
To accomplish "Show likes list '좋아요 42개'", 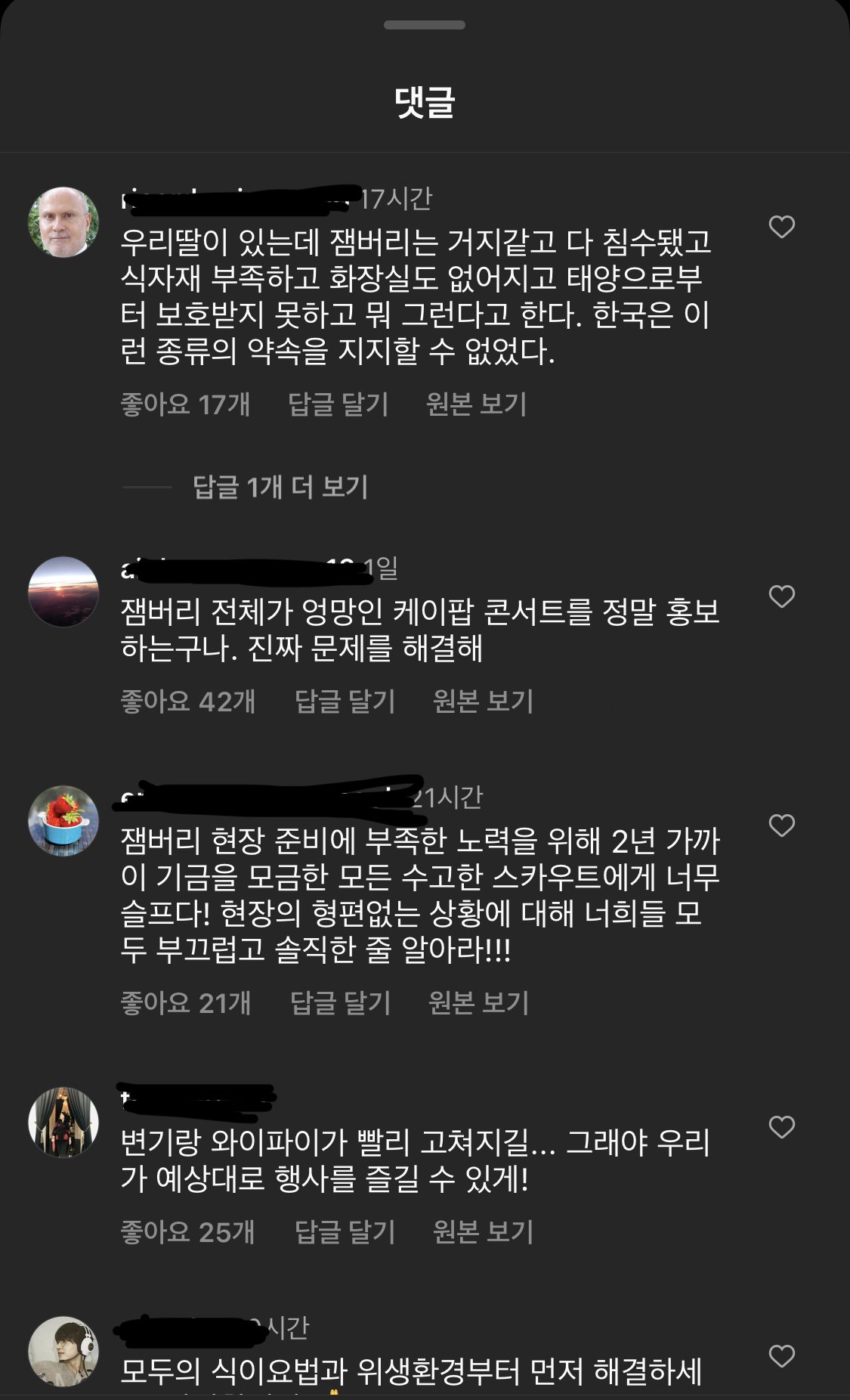I will point(188,701).
